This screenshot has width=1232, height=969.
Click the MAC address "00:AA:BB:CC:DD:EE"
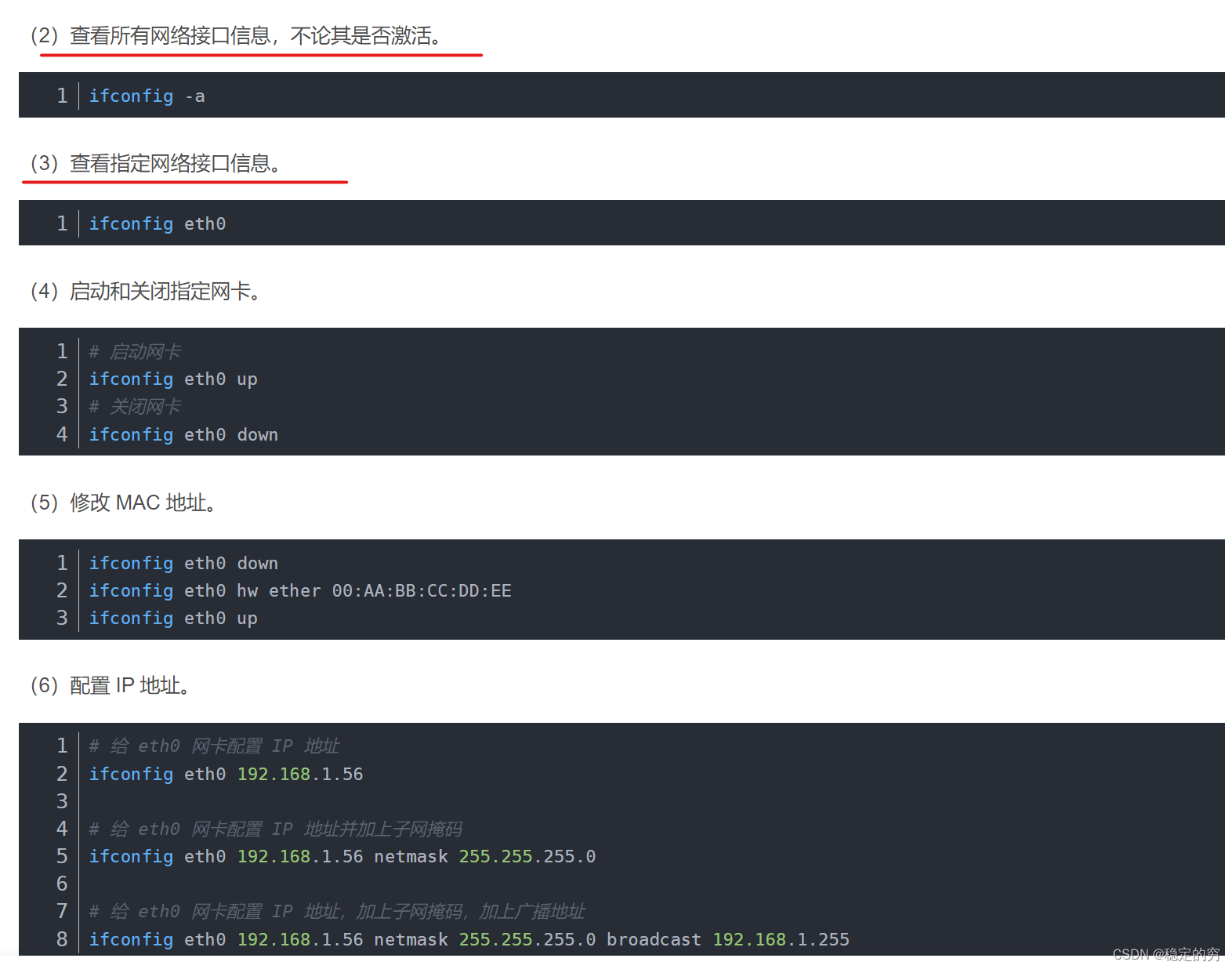(x=422, y=590)
